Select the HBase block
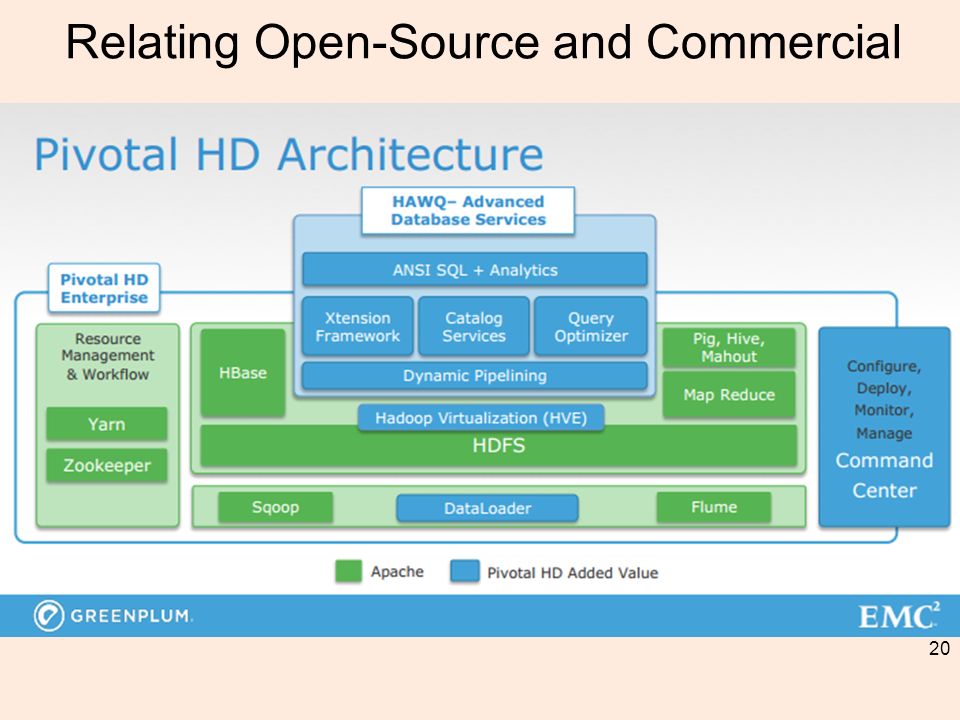This screenshot has height=720, width=960. tap(243, 373)
